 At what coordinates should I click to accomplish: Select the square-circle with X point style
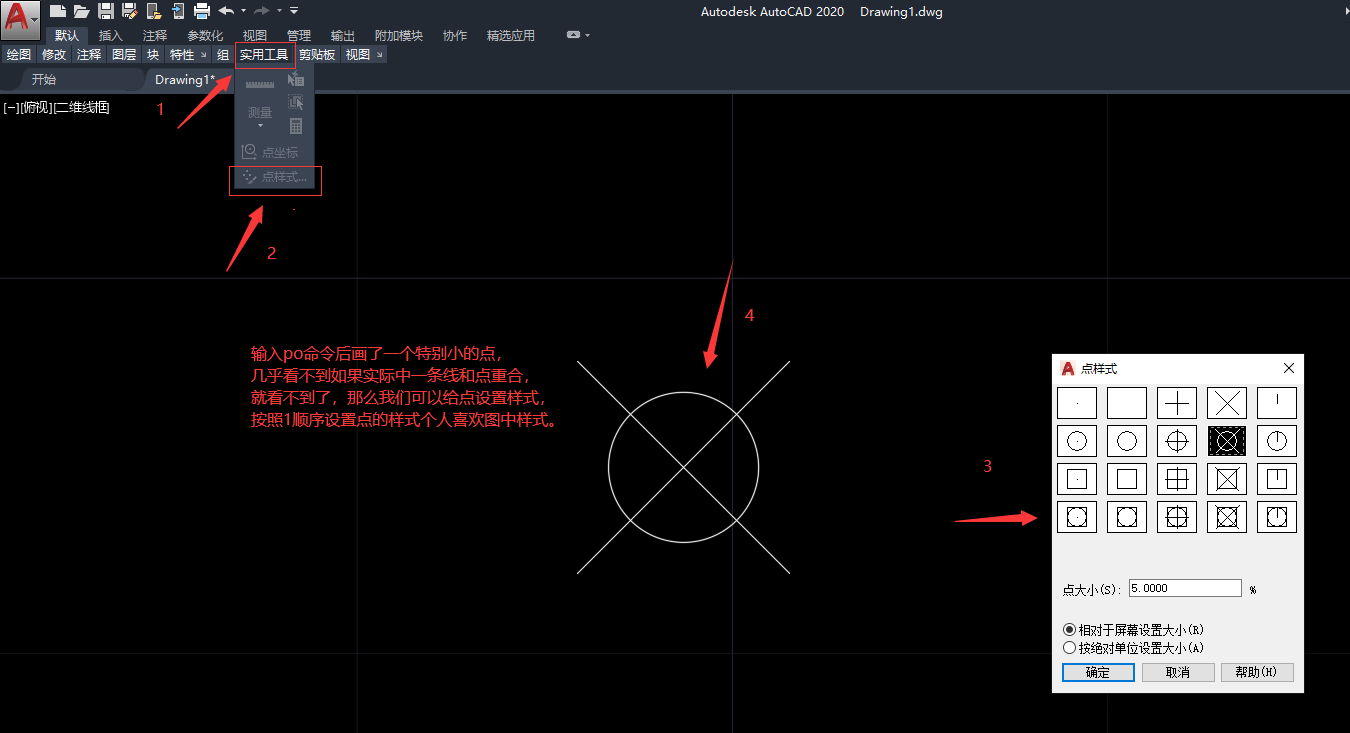pos(1227,517)
